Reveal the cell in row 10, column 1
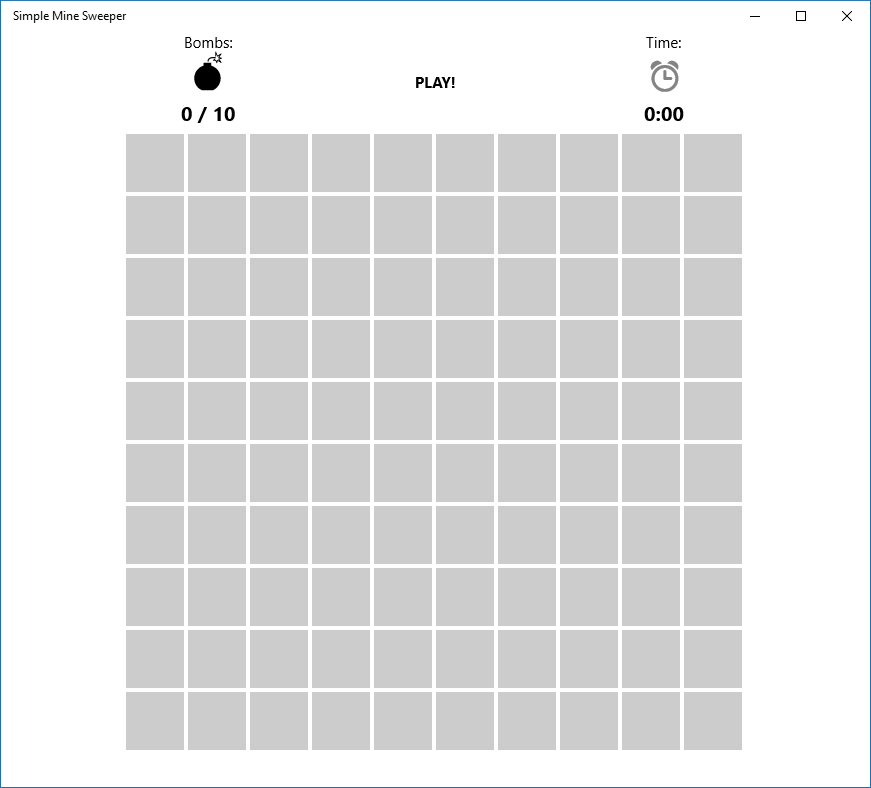This screenshot has height=788, width=871. click(155, 721)
